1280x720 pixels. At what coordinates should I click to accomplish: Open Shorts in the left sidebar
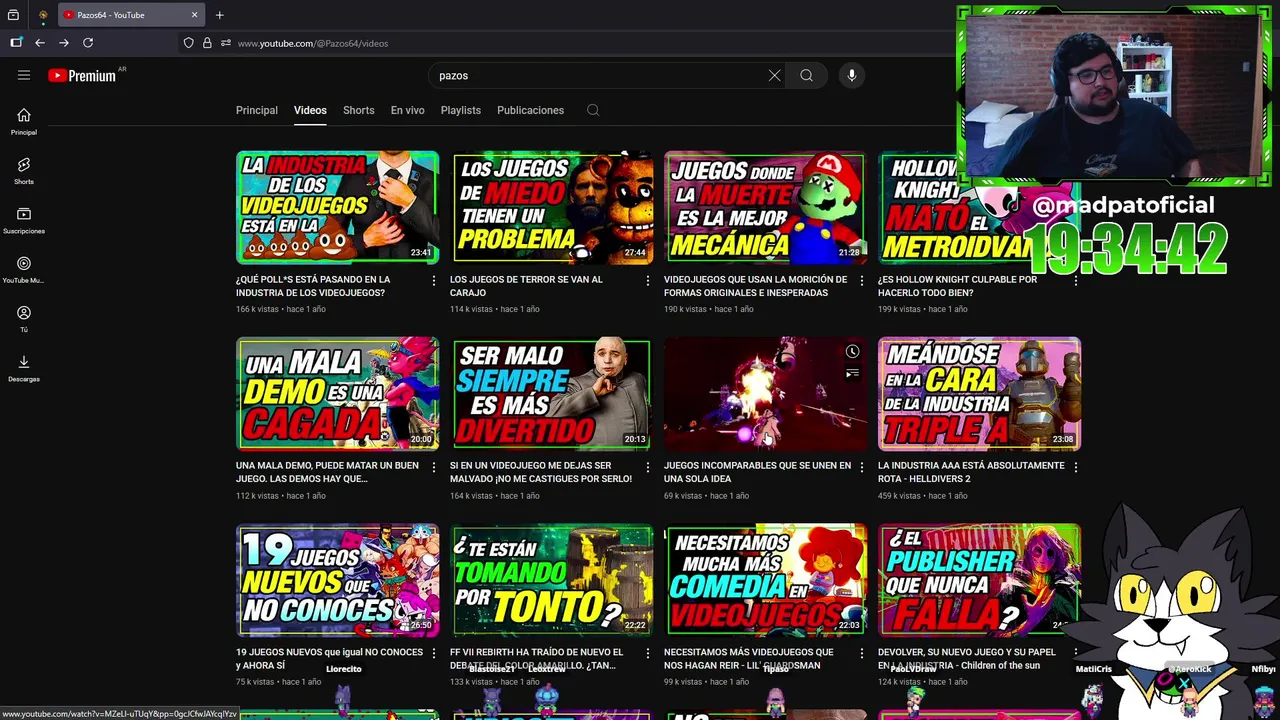pyautogui.click(x=24, y=171)
